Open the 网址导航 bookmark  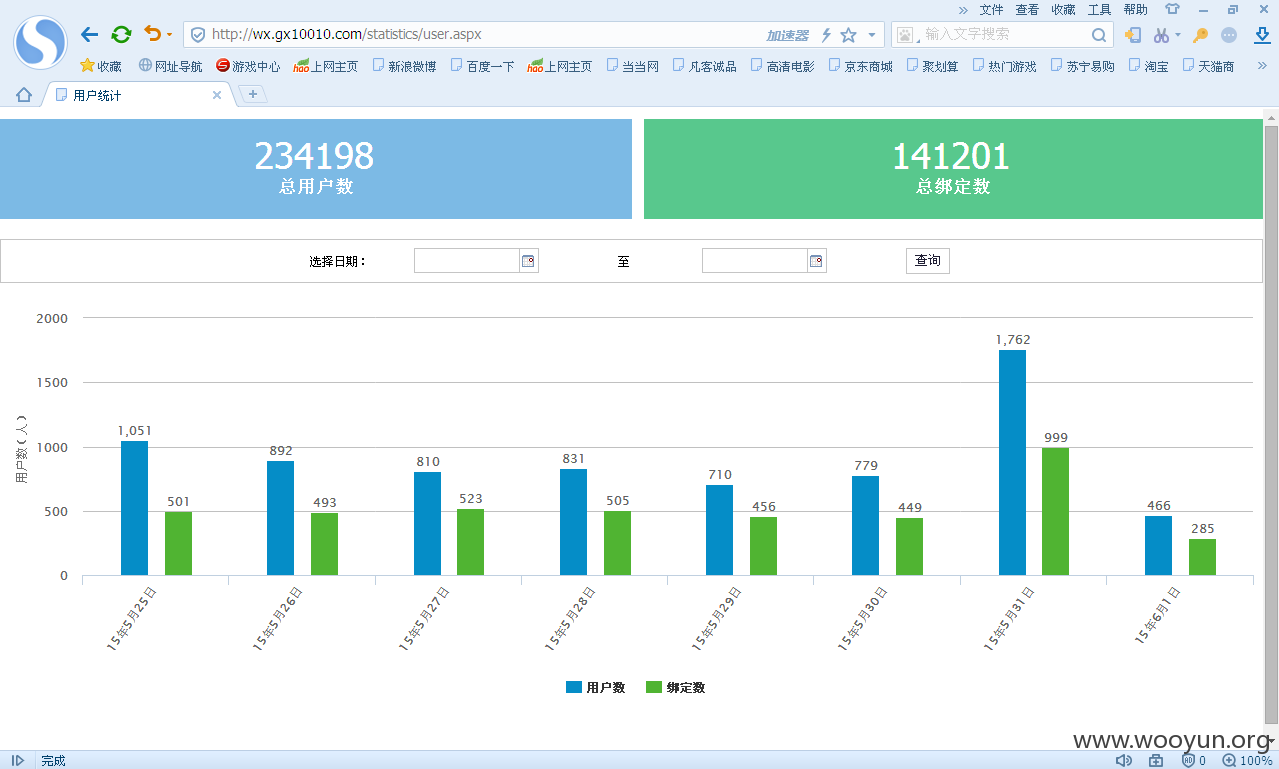pyautogui.click(x=170, y=66)
